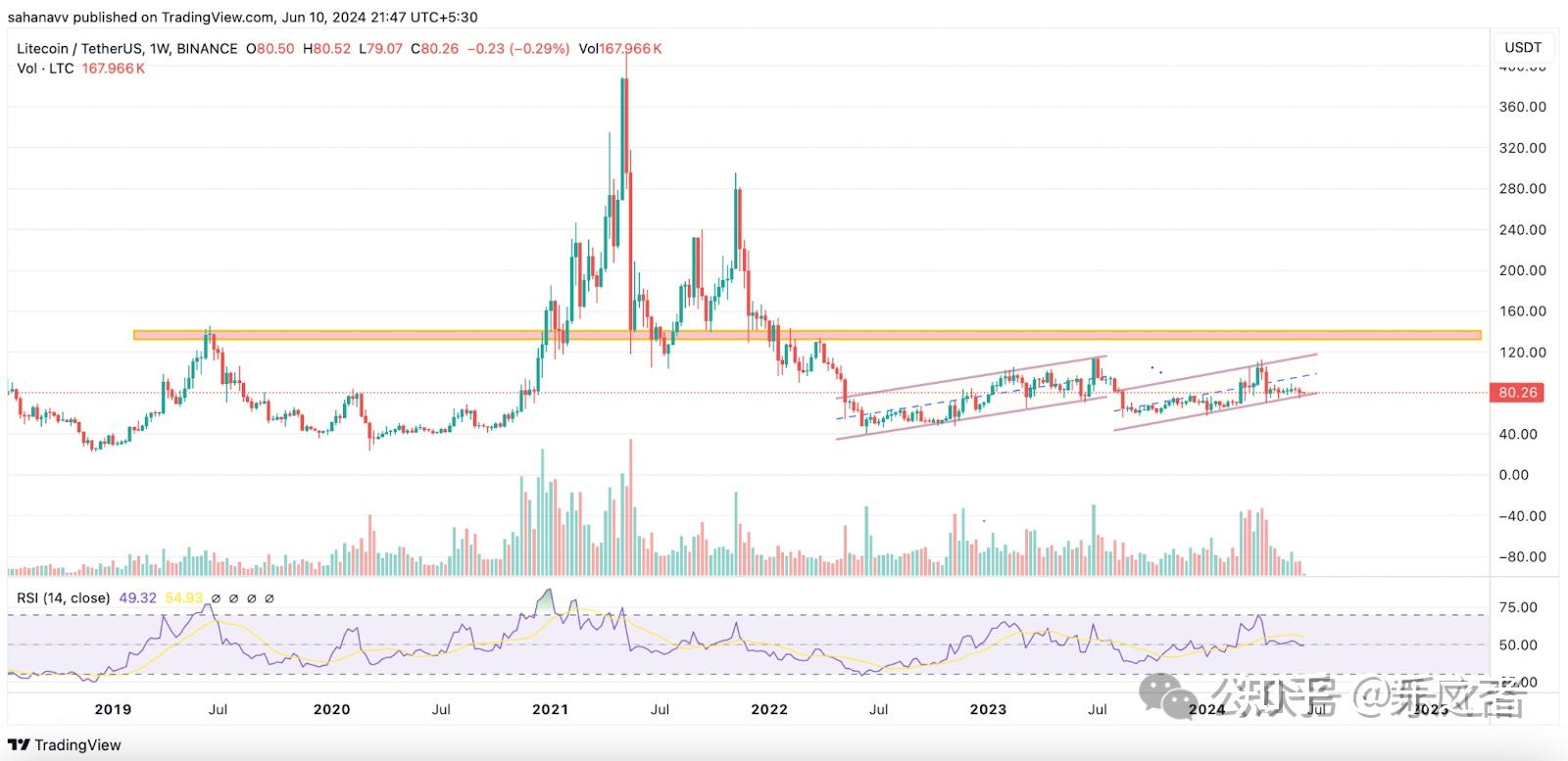Select the orange horizontal resistance zone
Viewport: 1568px width, 761px height.
[x=807, y=335]
